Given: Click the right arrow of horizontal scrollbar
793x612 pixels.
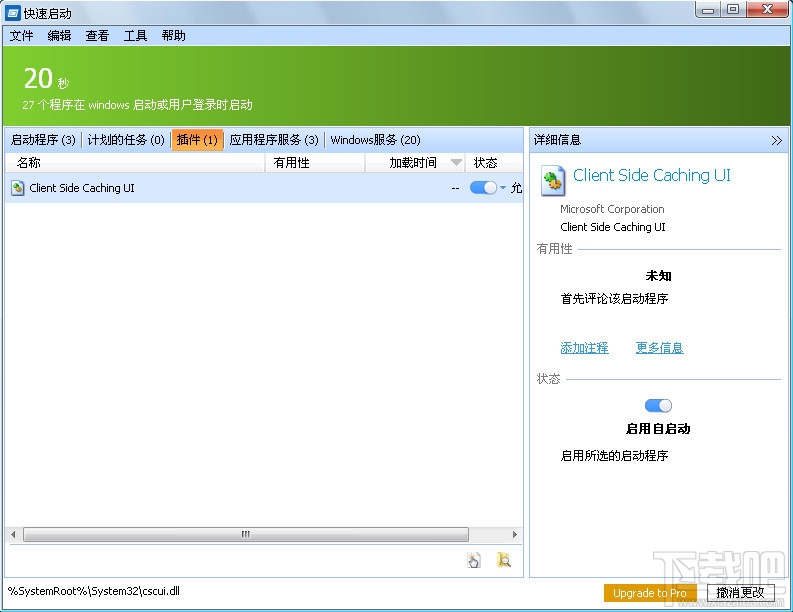Looking at the screenshot, I should [515, 535].
